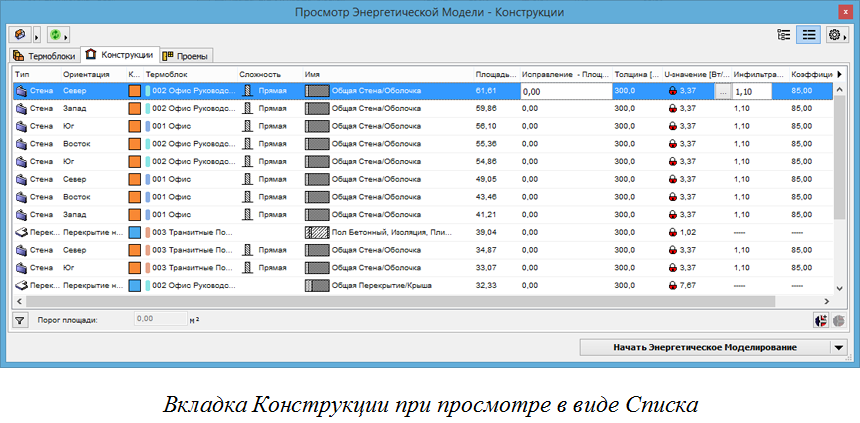The image size is (860, 423).
Task: Click the wall icon in the 59,86 area row
Action: [x=21, y=109]
